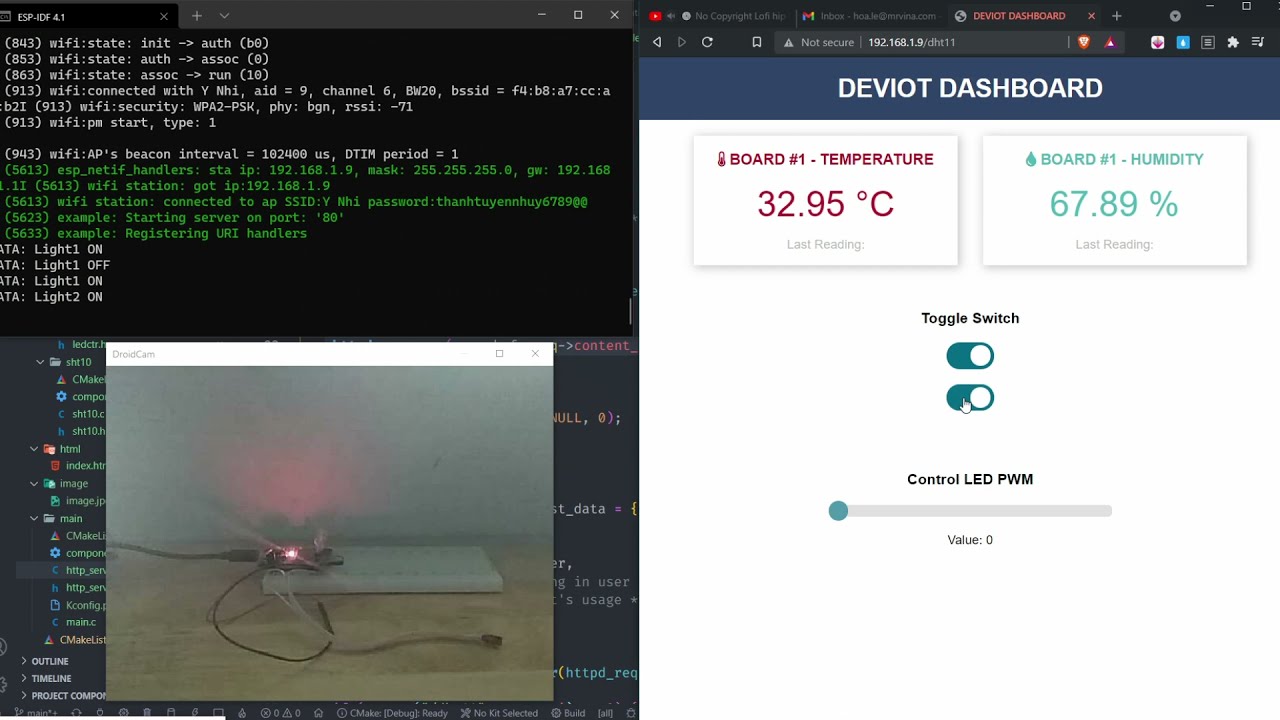
Task: Open the media playlist control icon
Action: pos(1258,42)
